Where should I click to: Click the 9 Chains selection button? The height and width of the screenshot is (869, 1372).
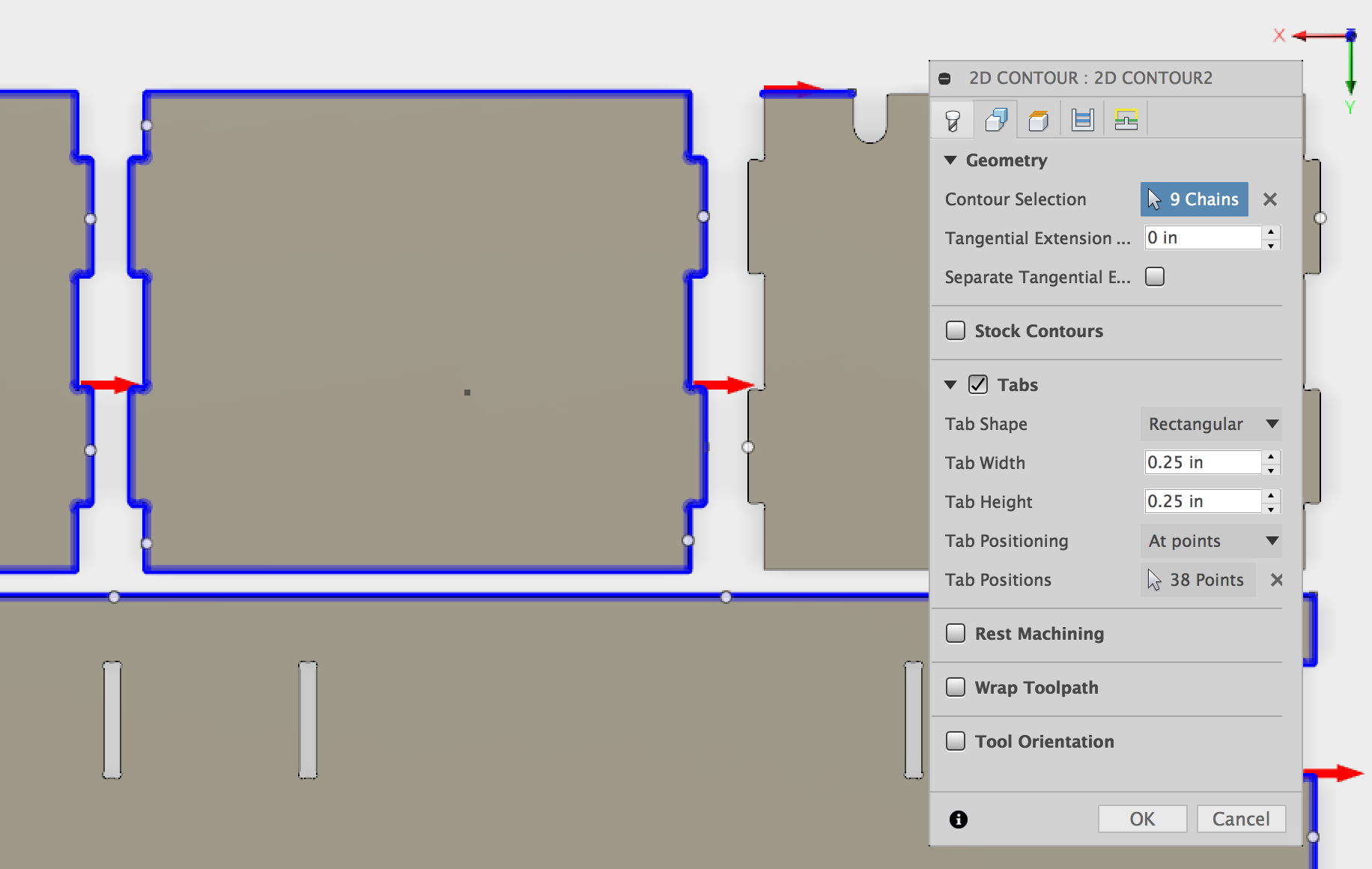pos(1194,199)
